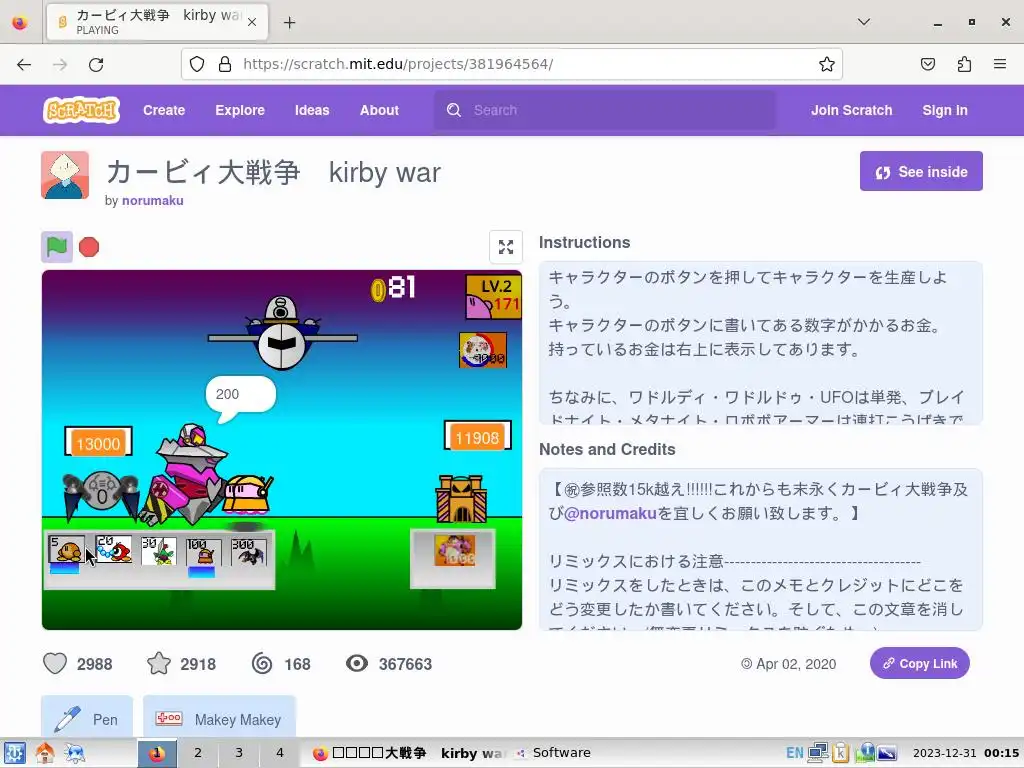Open the About page
The image size is (1024, 768).
pyautogui.click(x=379, y=110)
